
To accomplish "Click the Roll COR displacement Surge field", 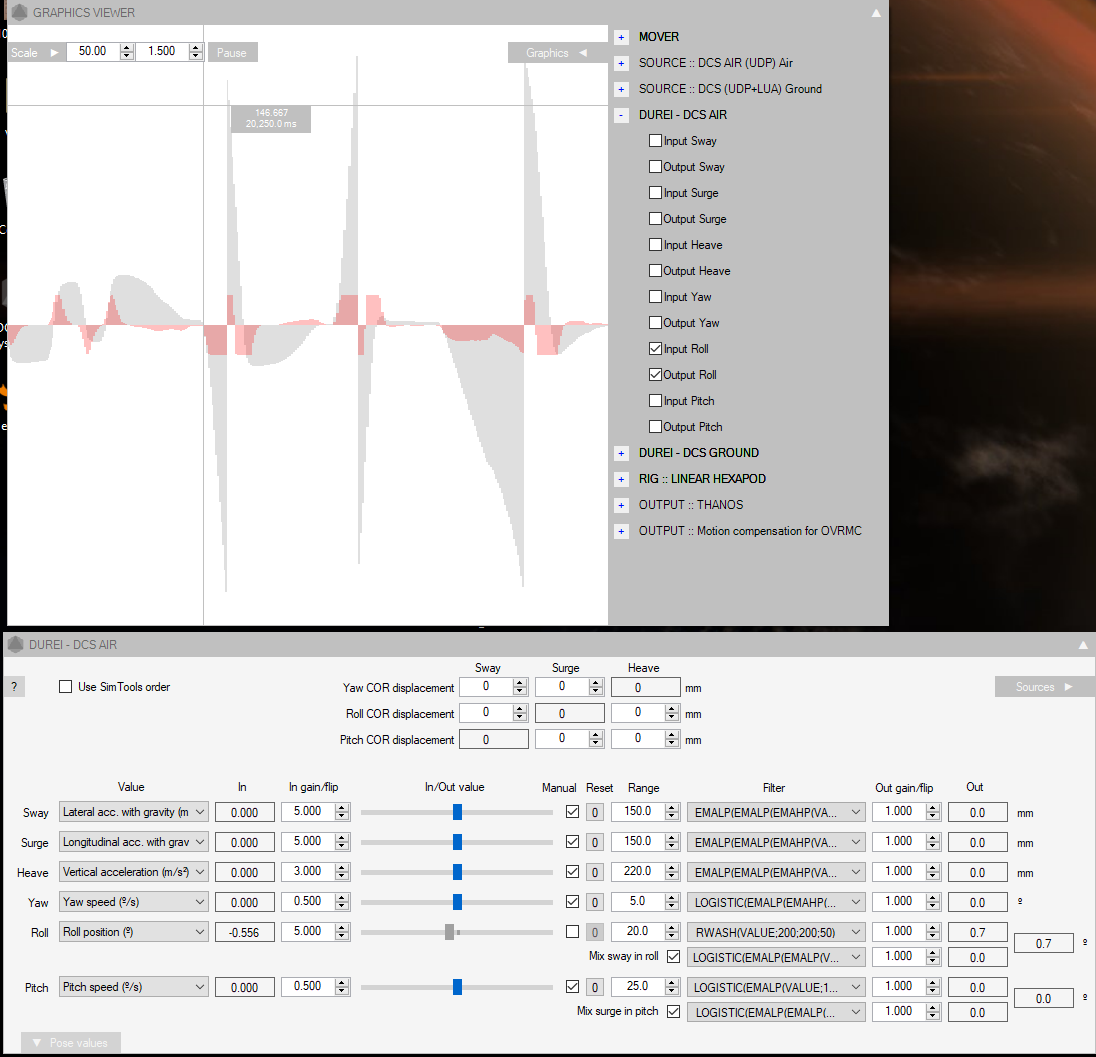I will [570, 713].
